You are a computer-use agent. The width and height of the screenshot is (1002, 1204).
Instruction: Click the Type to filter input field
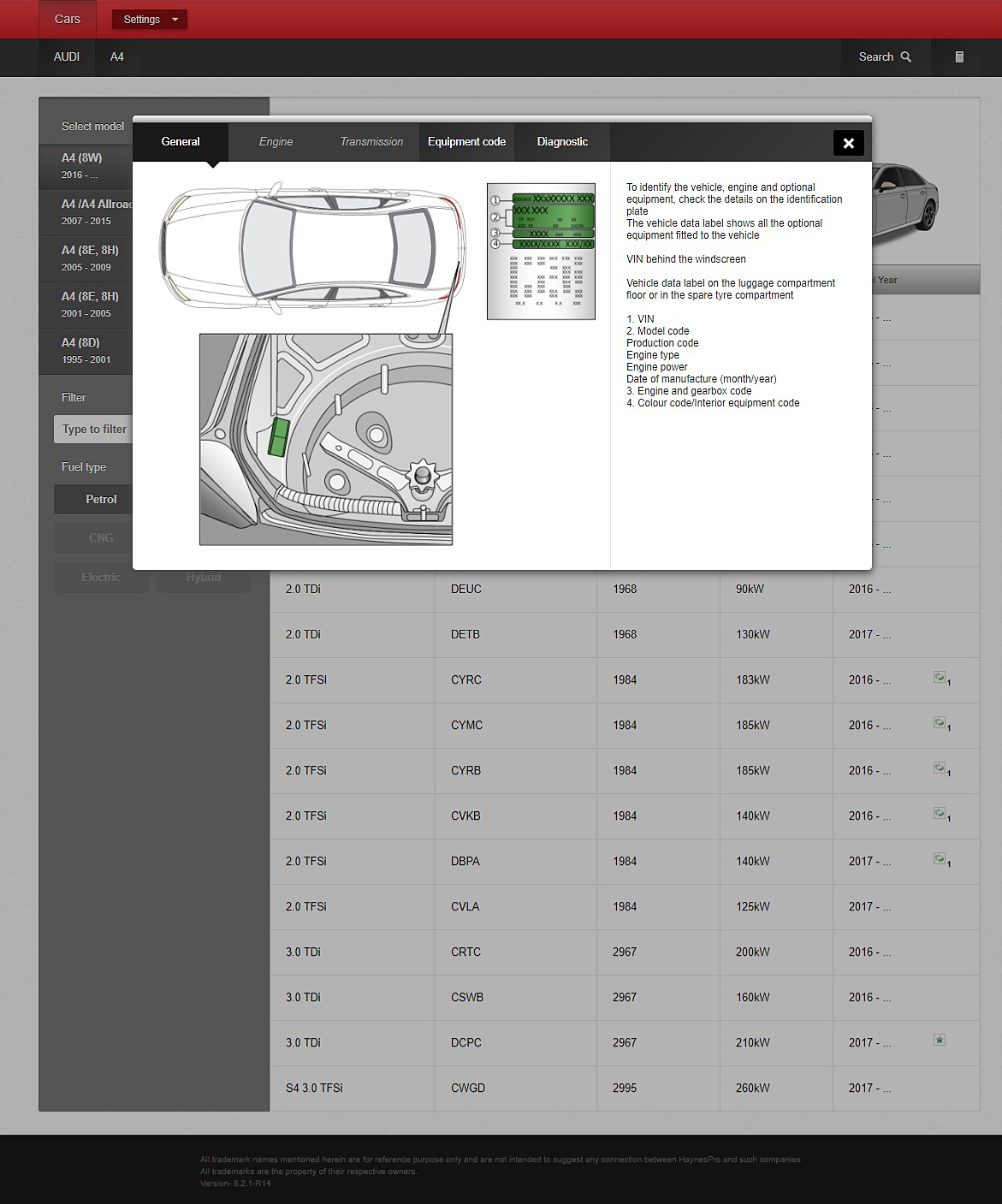[x=94, y=430]
